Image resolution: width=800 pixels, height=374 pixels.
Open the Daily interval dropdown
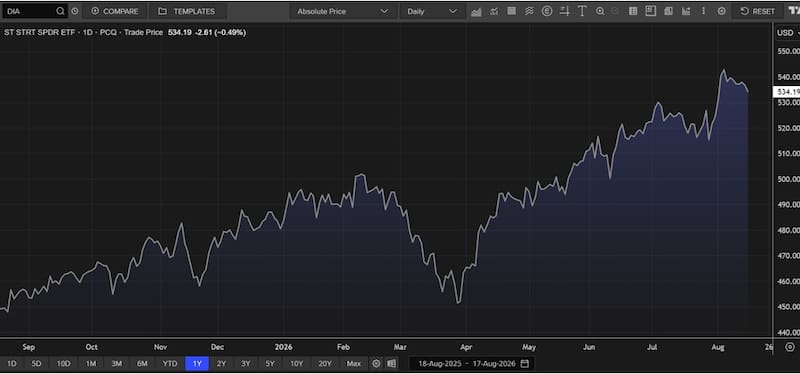(x=432, y=11)
